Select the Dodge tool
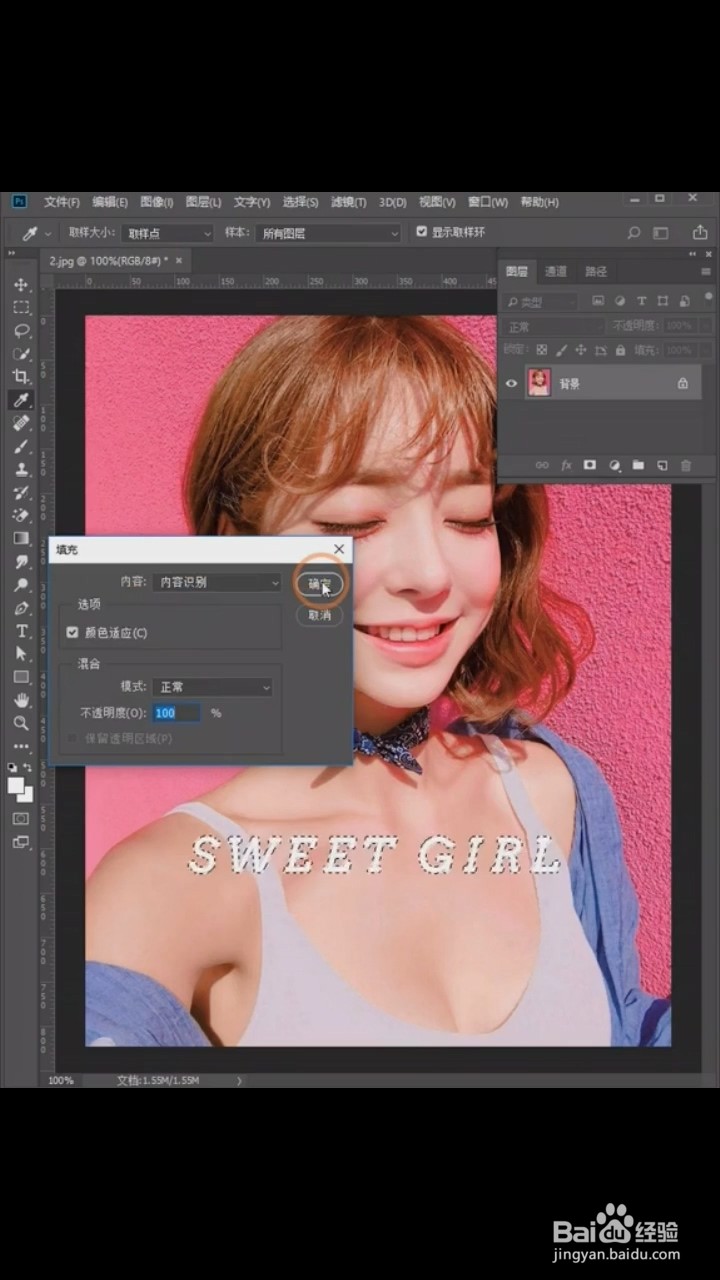The height and width of the screenshot is (1280, 720). point(21,584)
